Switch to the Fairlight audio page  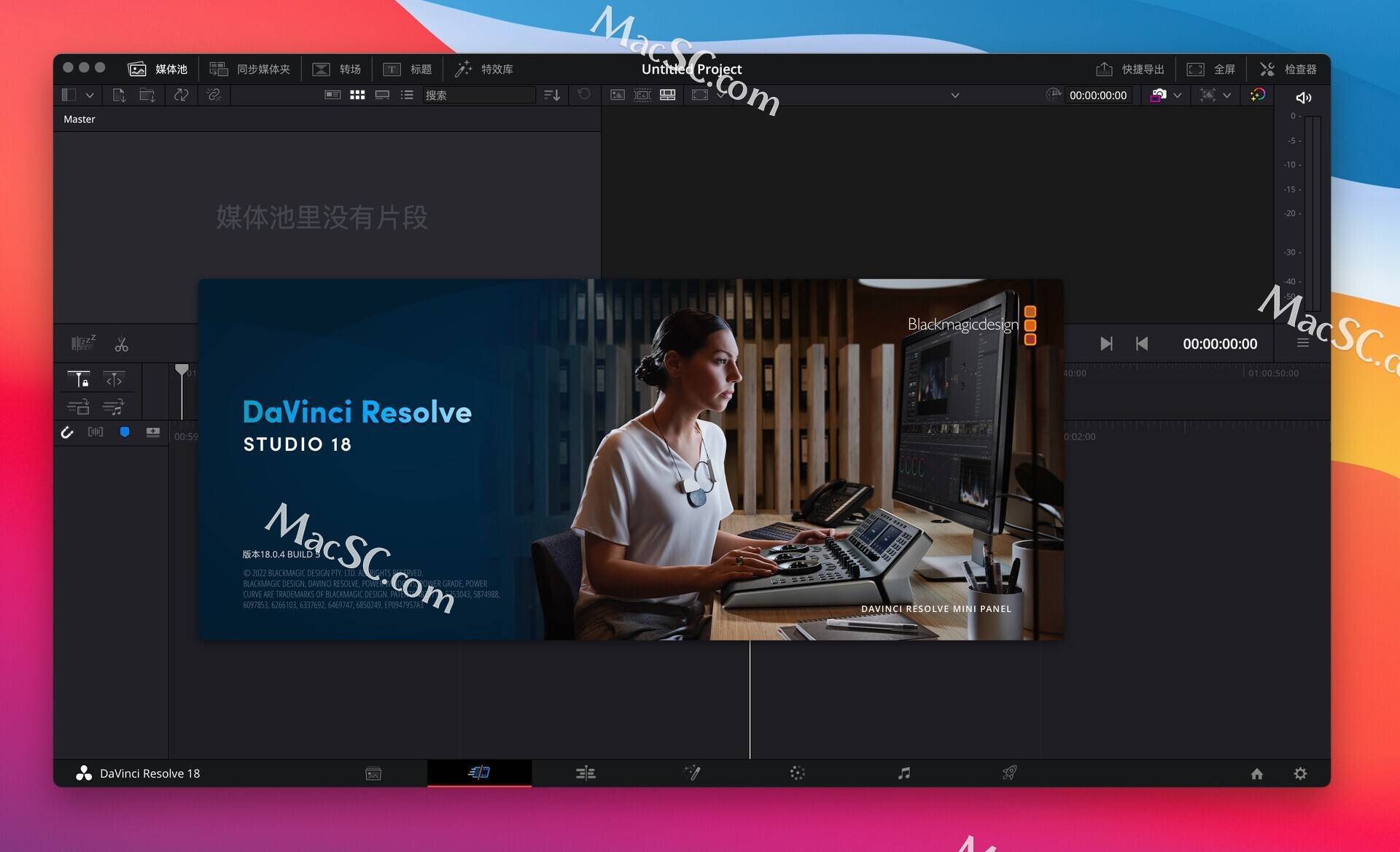904,773
